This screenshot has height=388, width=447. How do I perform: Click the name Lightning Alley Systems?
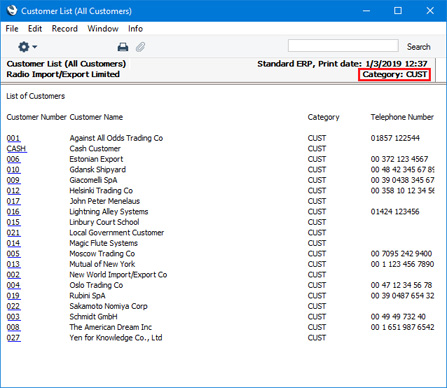point(109,212)
